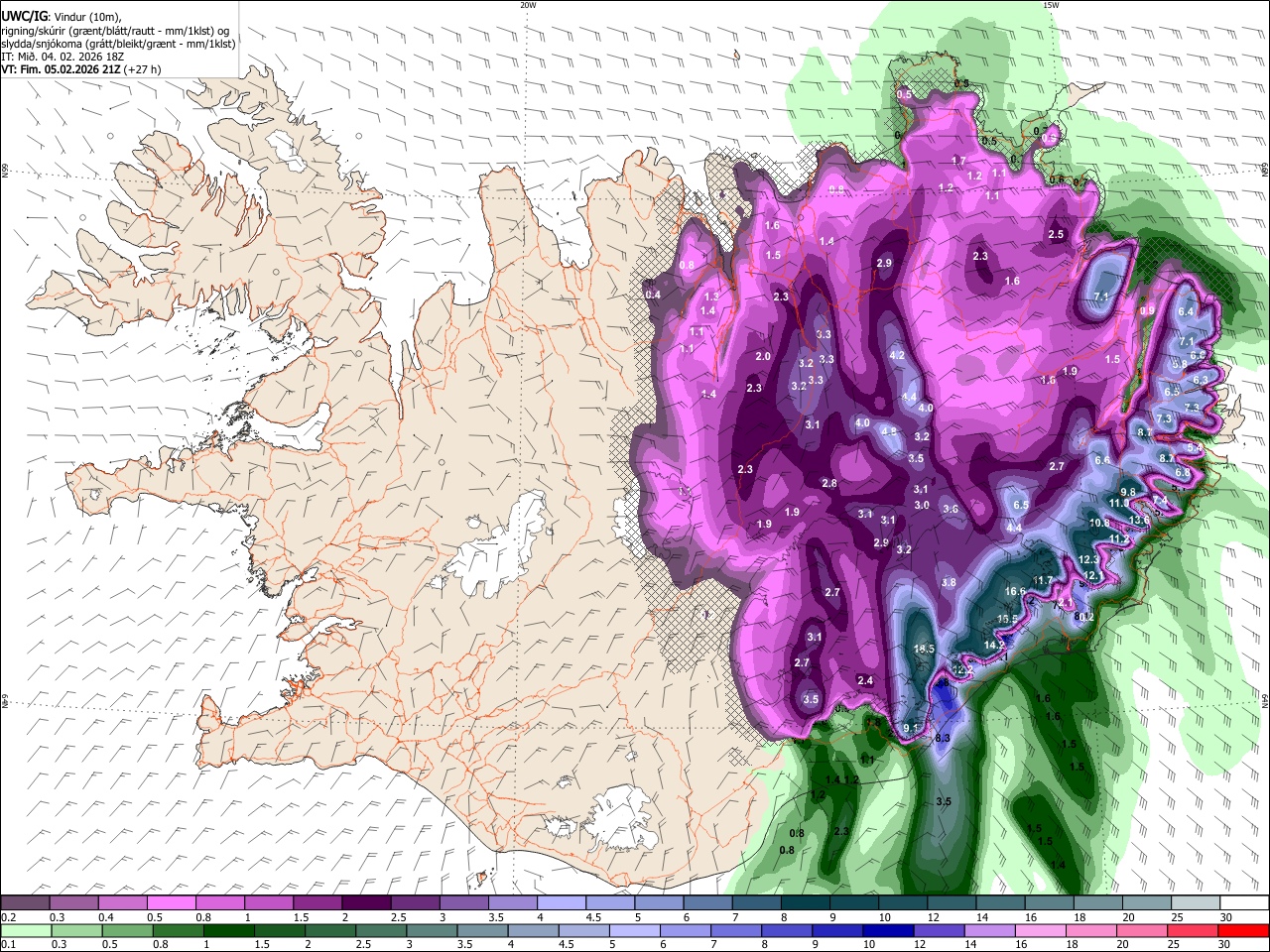1270x952 pixels.
Task: Select the bright pink 0.5 swatch in top legend
Action: click(171, 903)
